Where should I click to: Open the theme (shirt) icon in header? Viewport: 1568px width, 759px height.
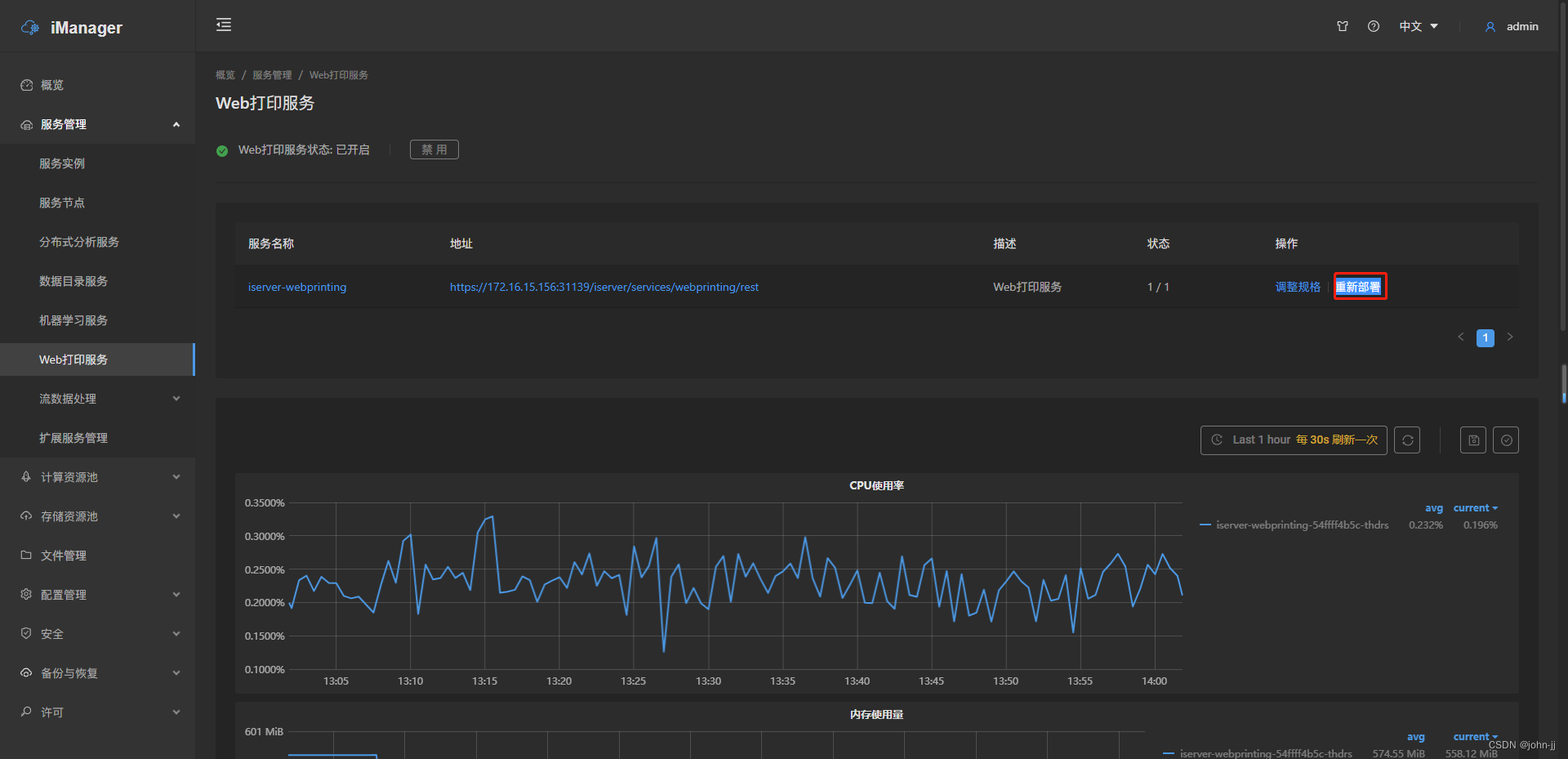click(x=1343, y=26)
